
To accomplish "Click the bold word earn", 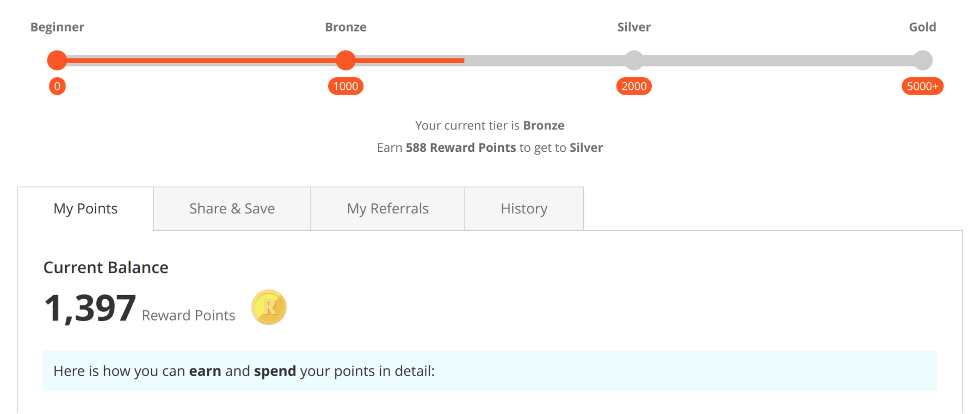I will 205,372.
